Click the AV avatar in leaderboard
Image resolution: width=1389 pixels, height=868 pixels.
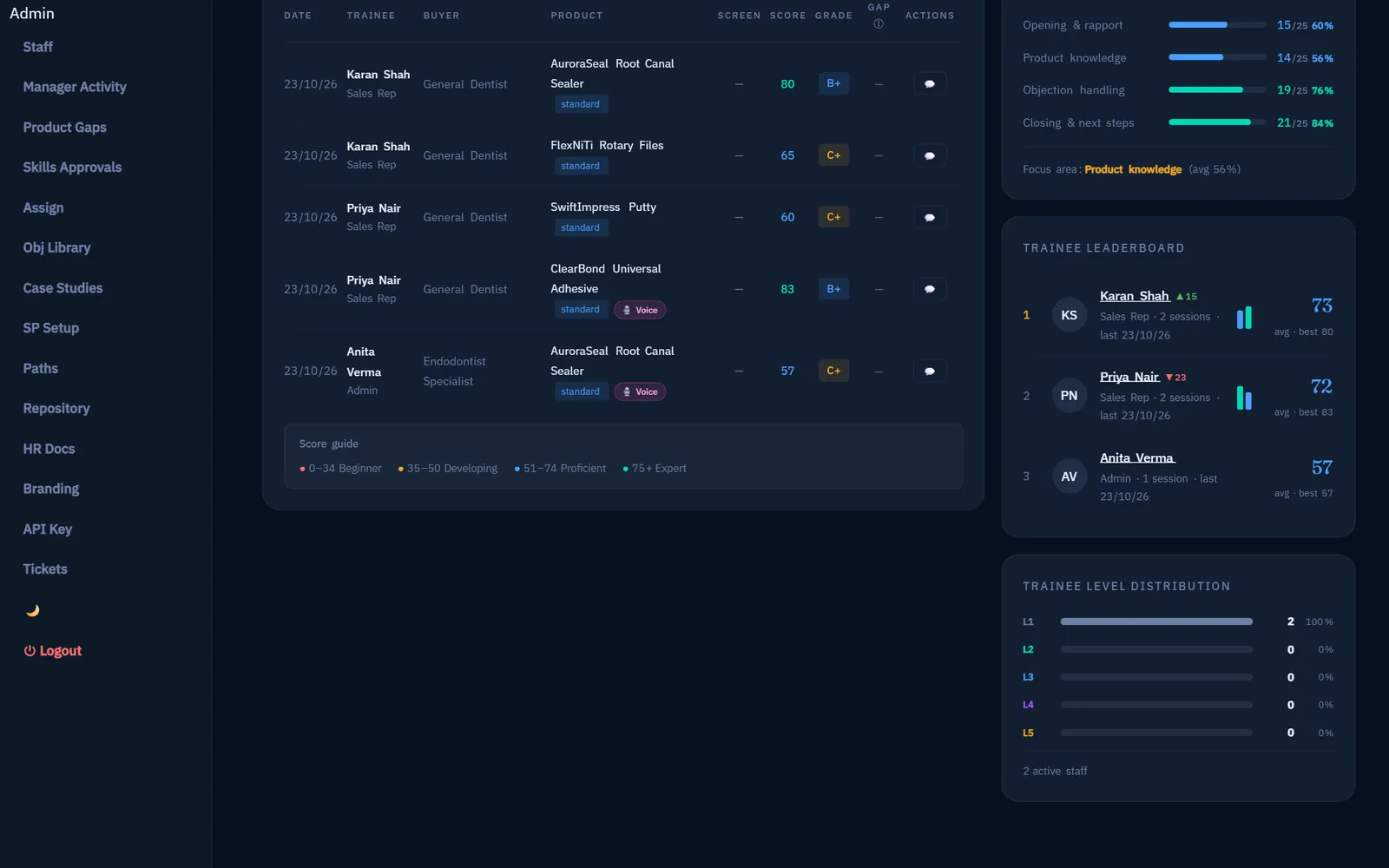point(1070,477)
